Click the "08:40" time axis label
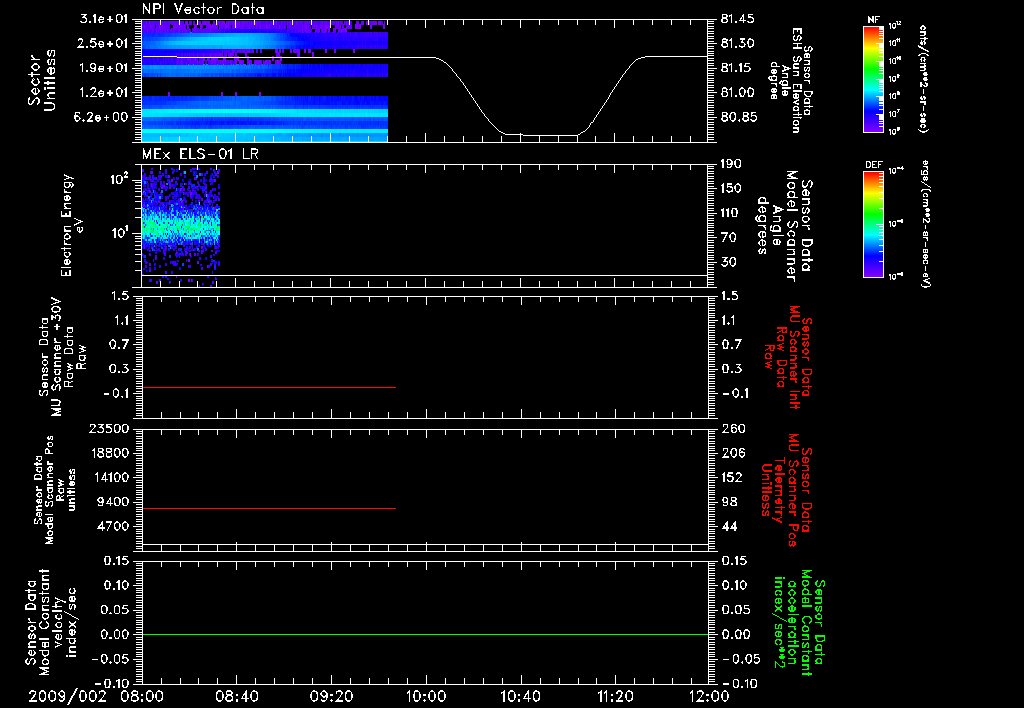This screenshot has height=708, width=1024. coord(236,696)
